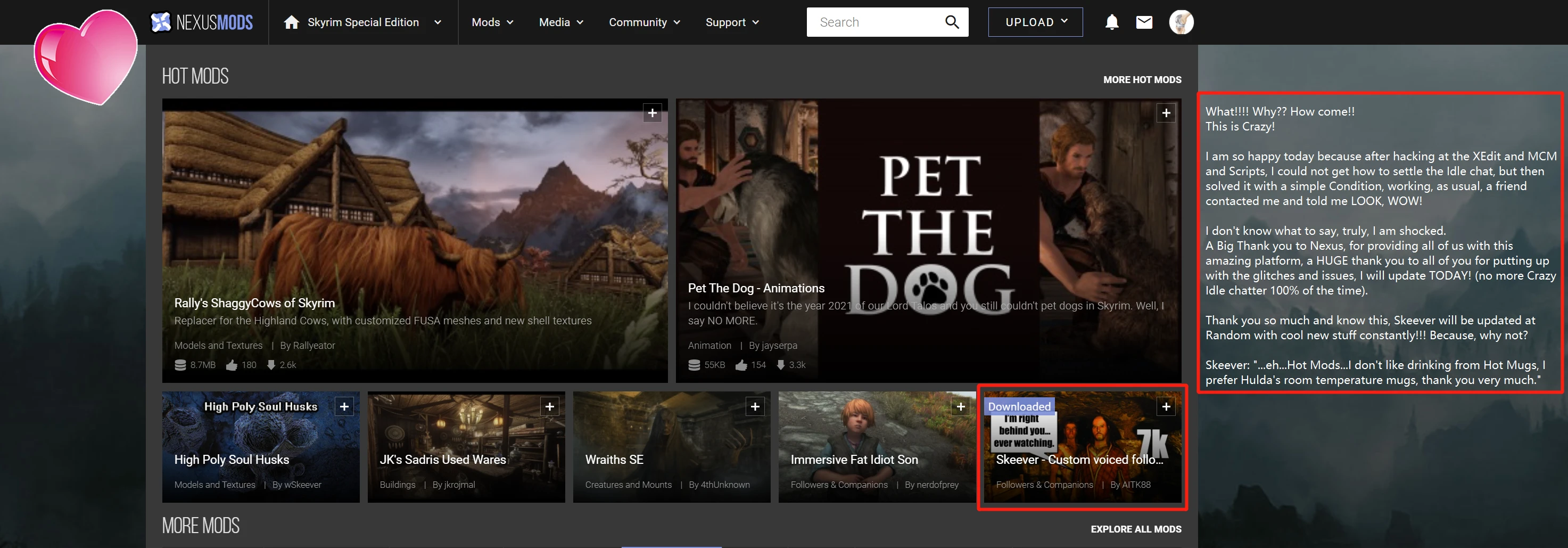The image size is (1568, 548).
Task: Click plus icon on Wraiths SE card
Action: coord(755,407)
